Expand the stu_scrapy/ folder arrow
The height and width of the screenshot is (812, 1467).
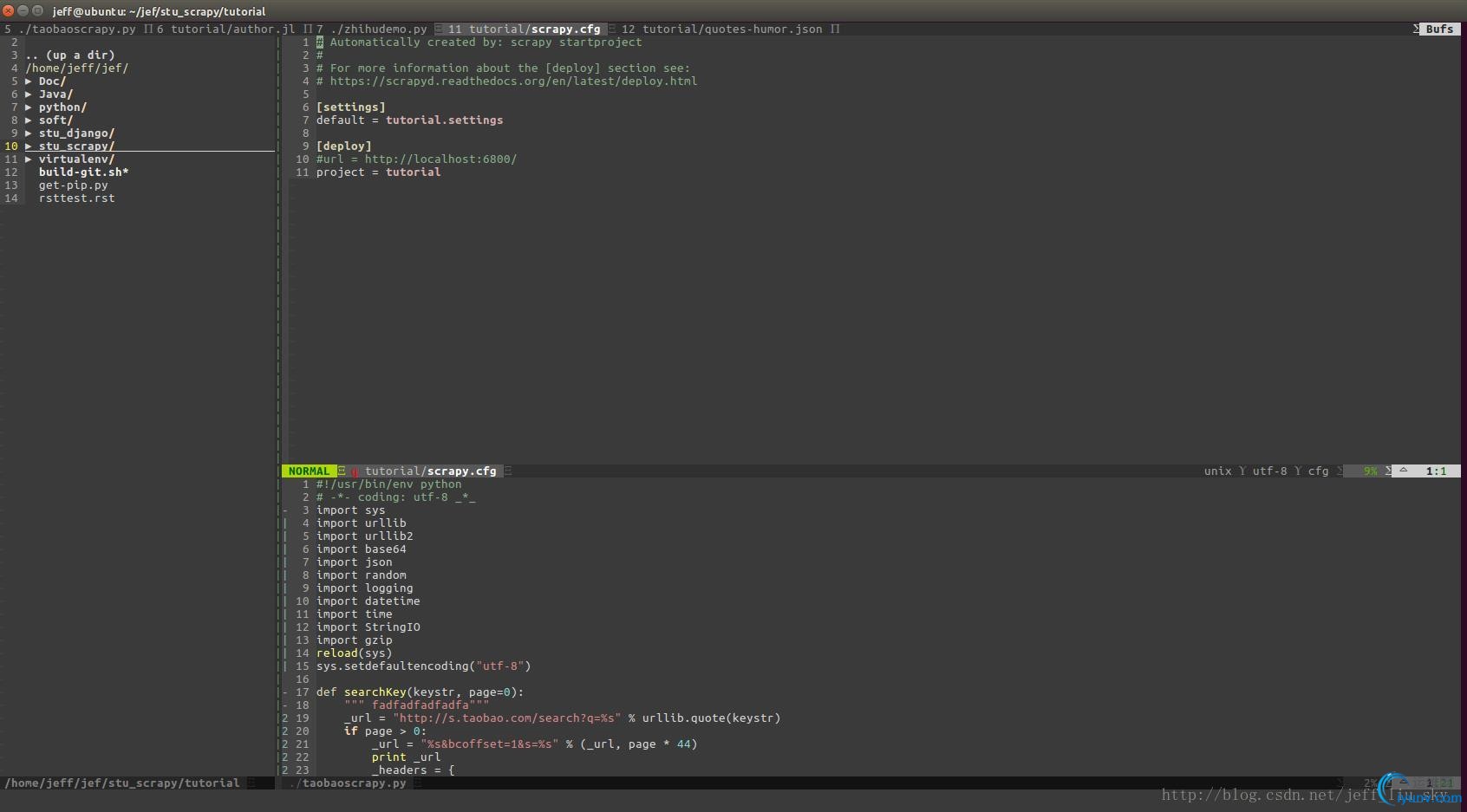[x=29, y=146]
